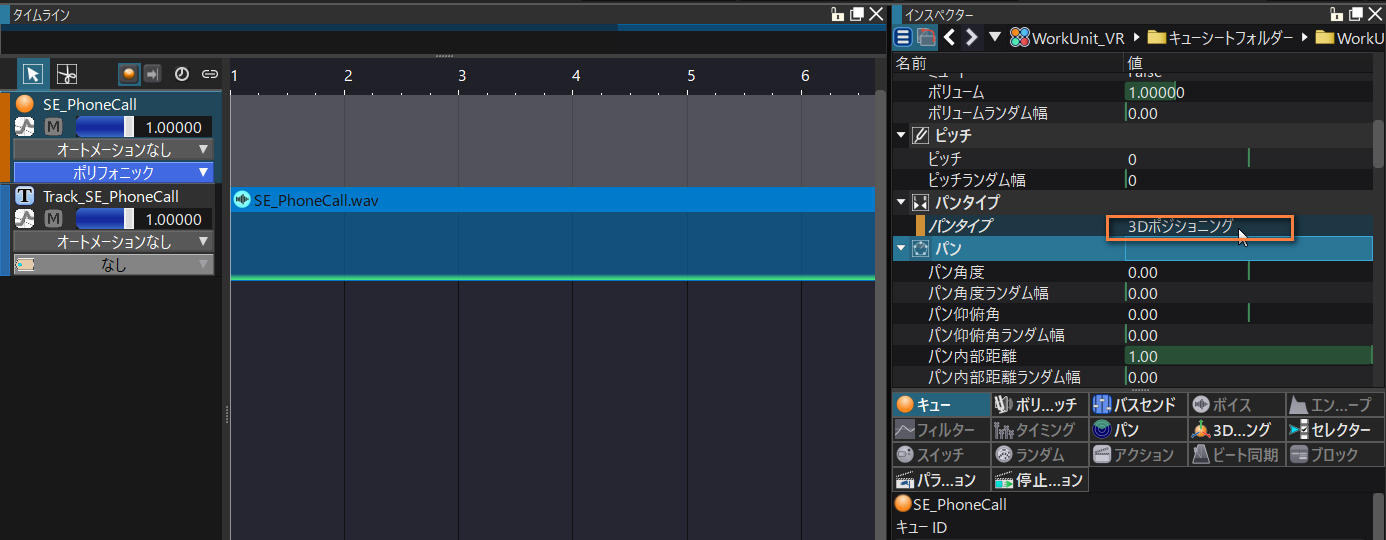Click the chain link icon in timeline toolbar

[x=209, y=74]
